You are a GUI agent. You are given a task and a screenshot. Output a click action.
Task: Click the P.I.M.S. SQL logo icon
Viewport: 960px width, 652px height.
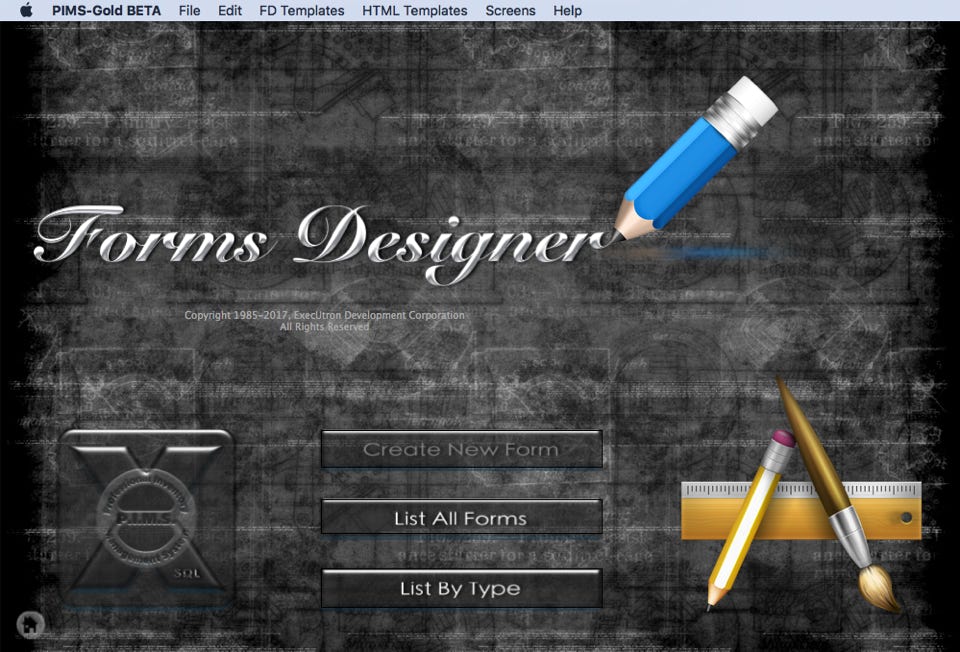point(147,517)
